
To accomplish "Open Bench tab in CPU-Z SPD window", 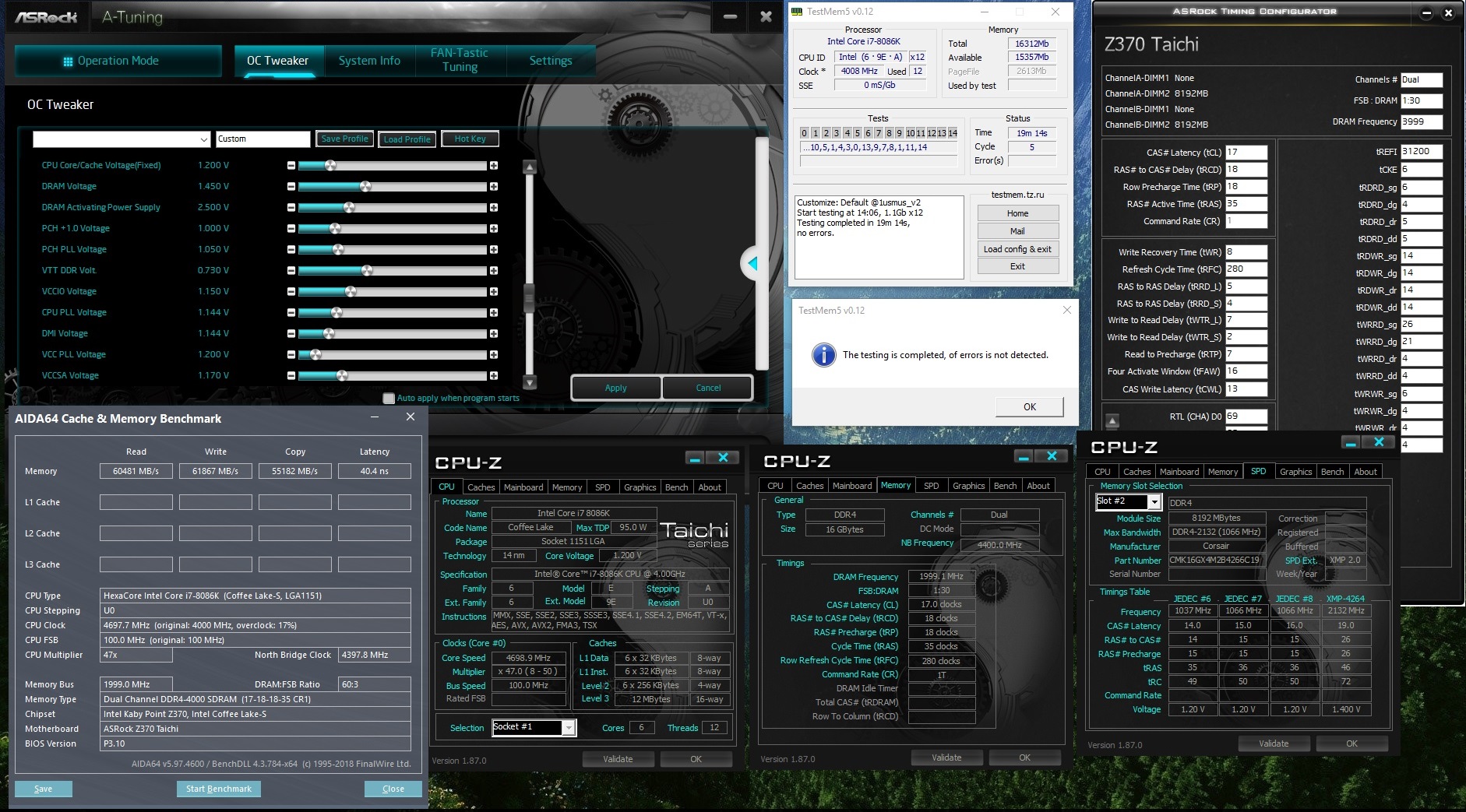I will [x=1332, y=472].
